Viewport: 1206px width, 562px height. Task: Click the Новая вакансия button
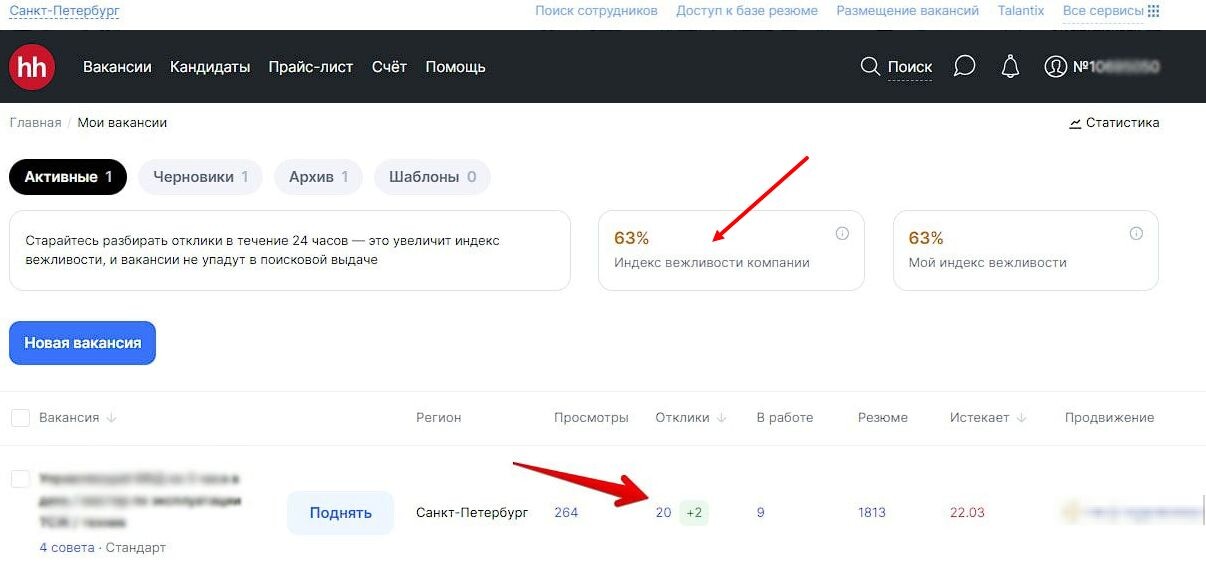pyautogui.click(x=82, y=343)
